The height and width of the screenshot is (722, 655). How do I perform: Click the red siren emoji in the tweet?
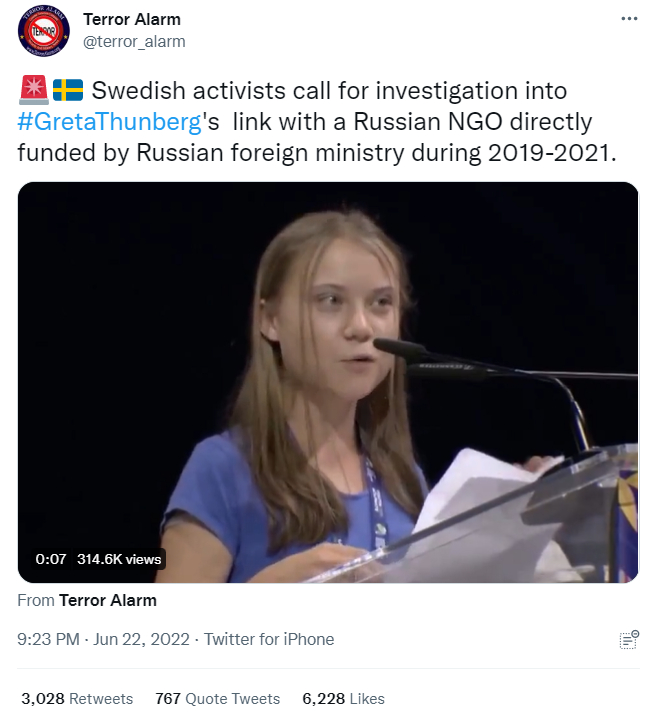click(x=33, y=92)
